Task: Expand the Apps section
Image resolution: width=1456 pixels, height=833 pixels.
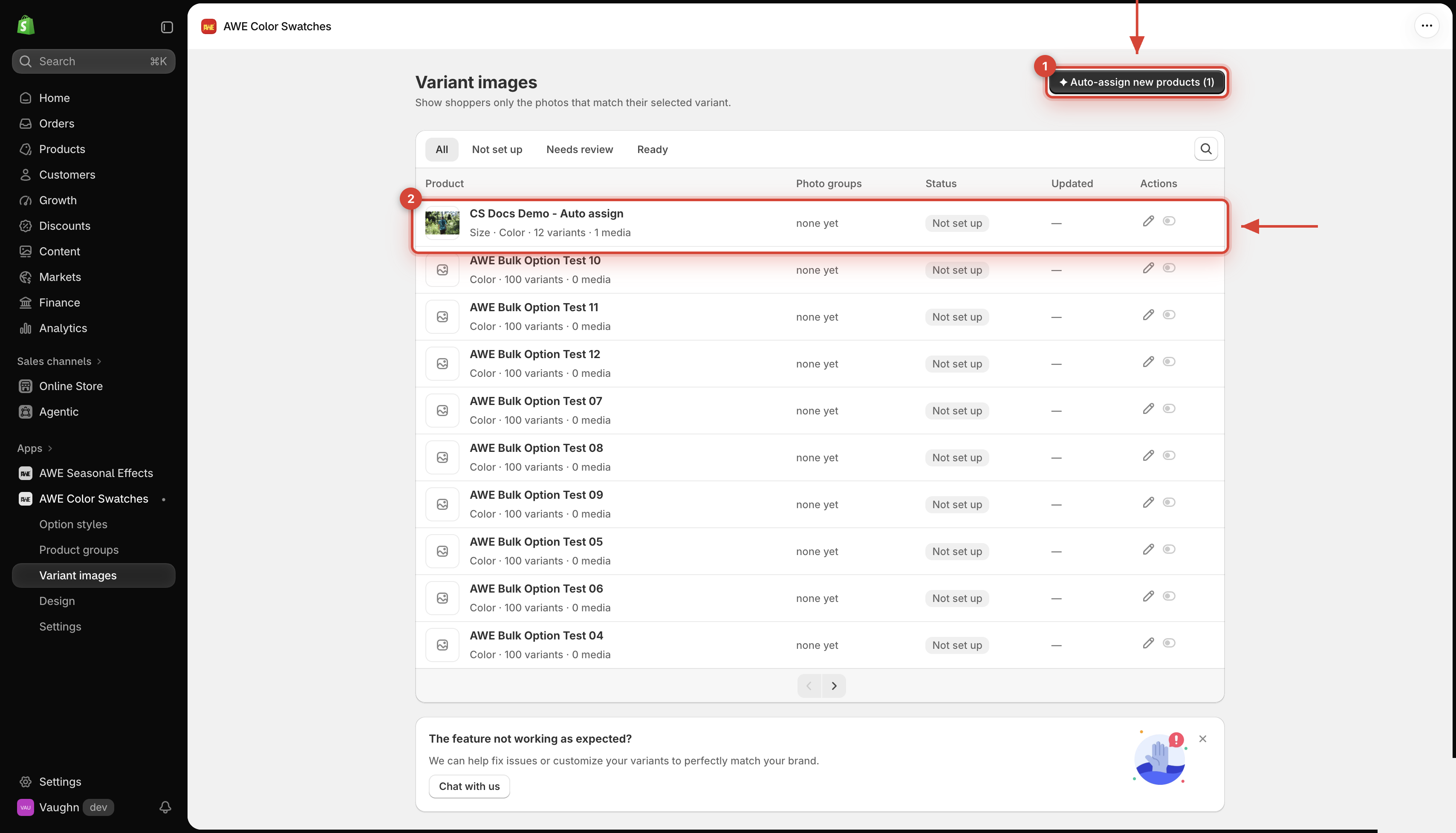Action: pos(35,448)
